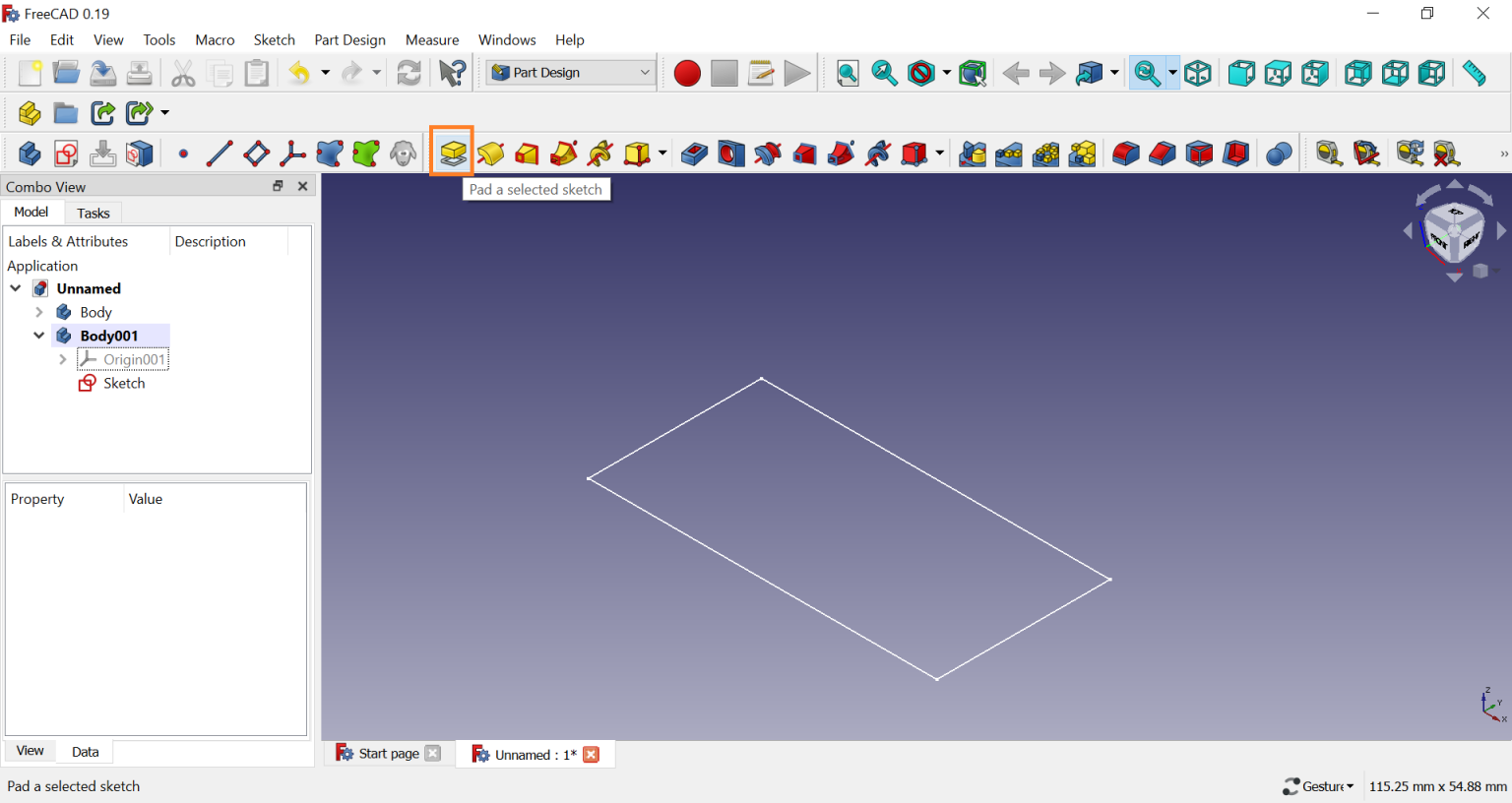
Task: Click the Fillet tool icon
Action: pyautogui.click(x=1125, y=154)
